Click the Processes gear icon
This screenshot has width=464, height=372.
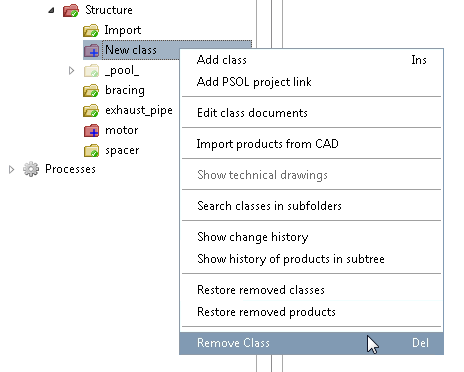31,169
